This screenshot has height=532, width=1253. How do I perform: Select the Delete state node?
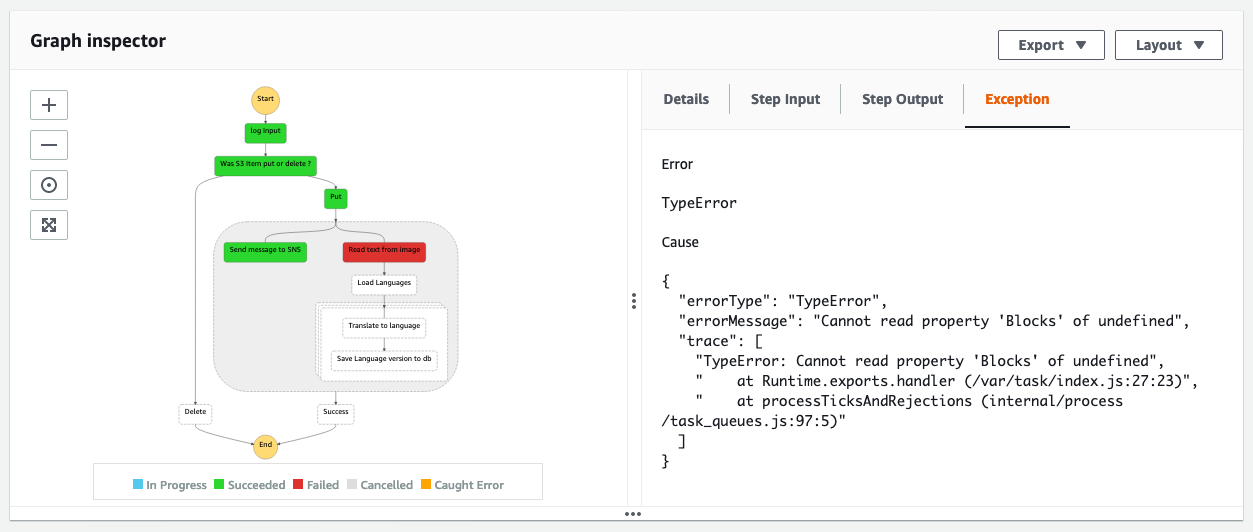point(195,412)
